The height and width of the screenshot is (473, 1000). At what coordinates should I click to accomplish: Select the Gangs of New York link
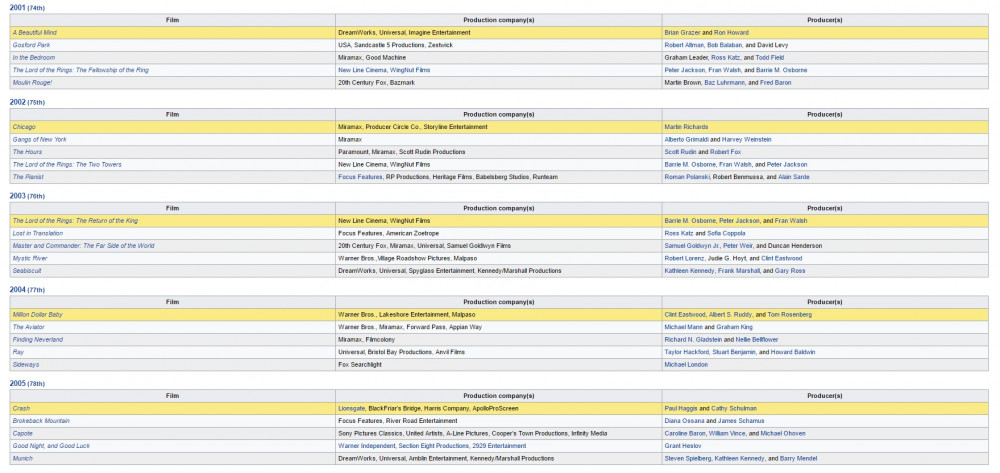tap(39, 139)
